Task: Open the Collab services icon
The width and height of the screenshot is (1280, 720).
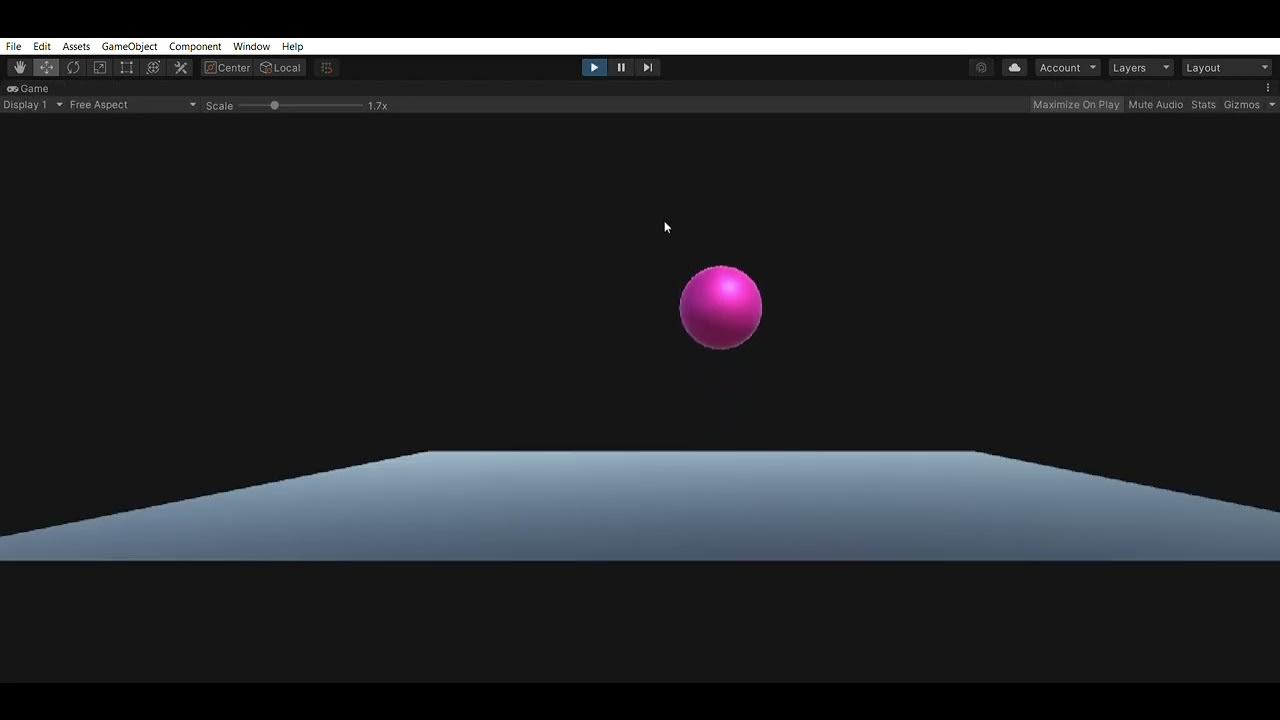Action: [x=981, y=67]
